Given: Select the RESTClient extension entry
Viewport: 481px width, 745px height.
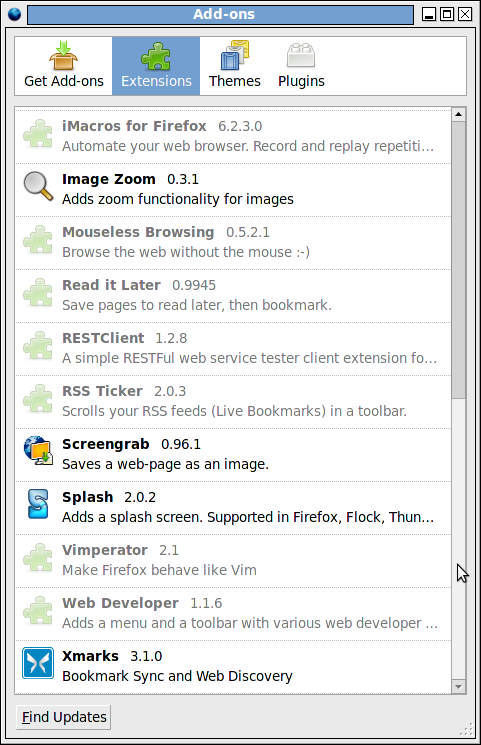Looking at the screenshot, I should pos(233,349).
